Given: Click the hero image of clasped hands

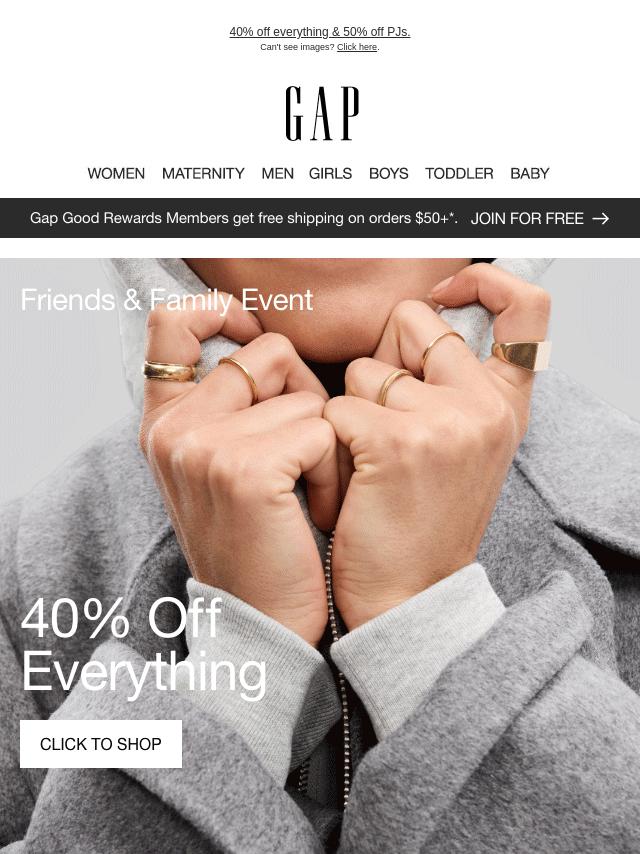Looking at the screenshot, I should (x=320, y=556).
